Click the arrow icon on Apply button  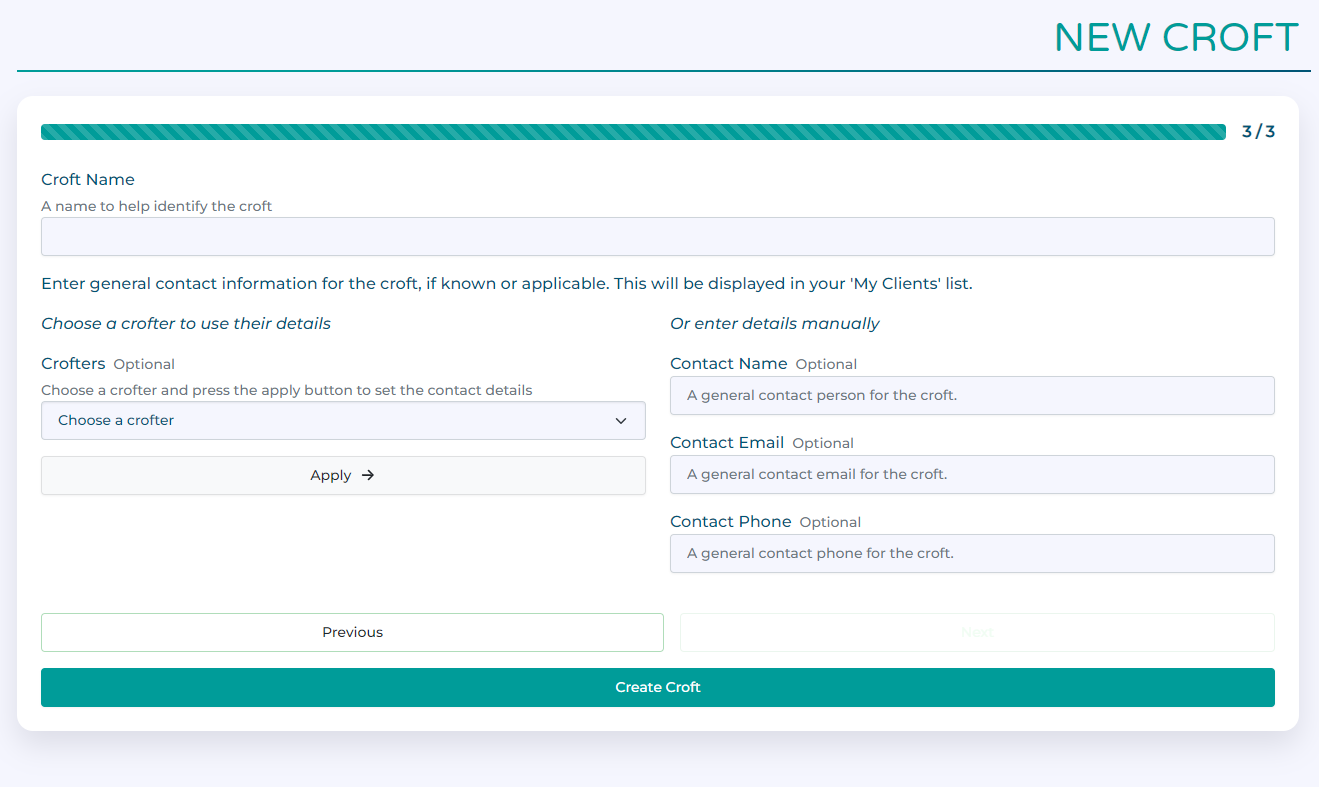pos(368,476)
